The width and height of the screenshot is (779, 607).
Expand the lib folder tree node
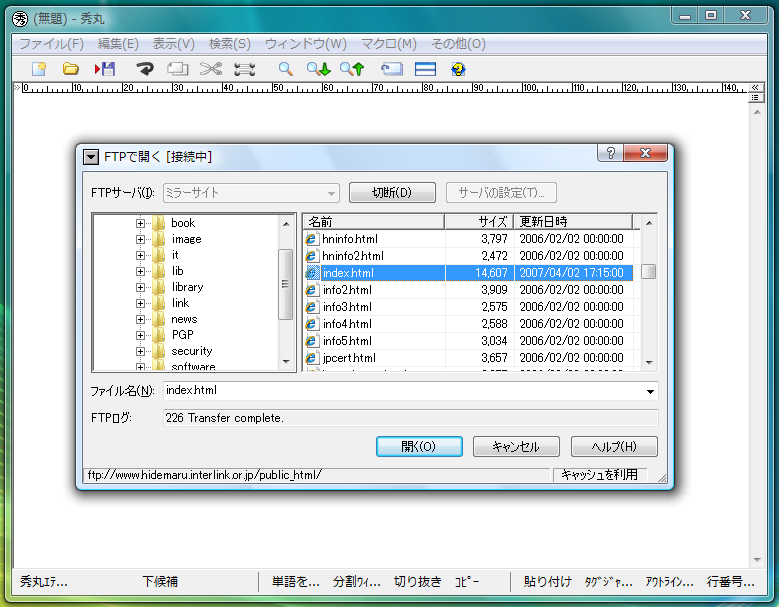pyautogui.click(x=140, y=271)
